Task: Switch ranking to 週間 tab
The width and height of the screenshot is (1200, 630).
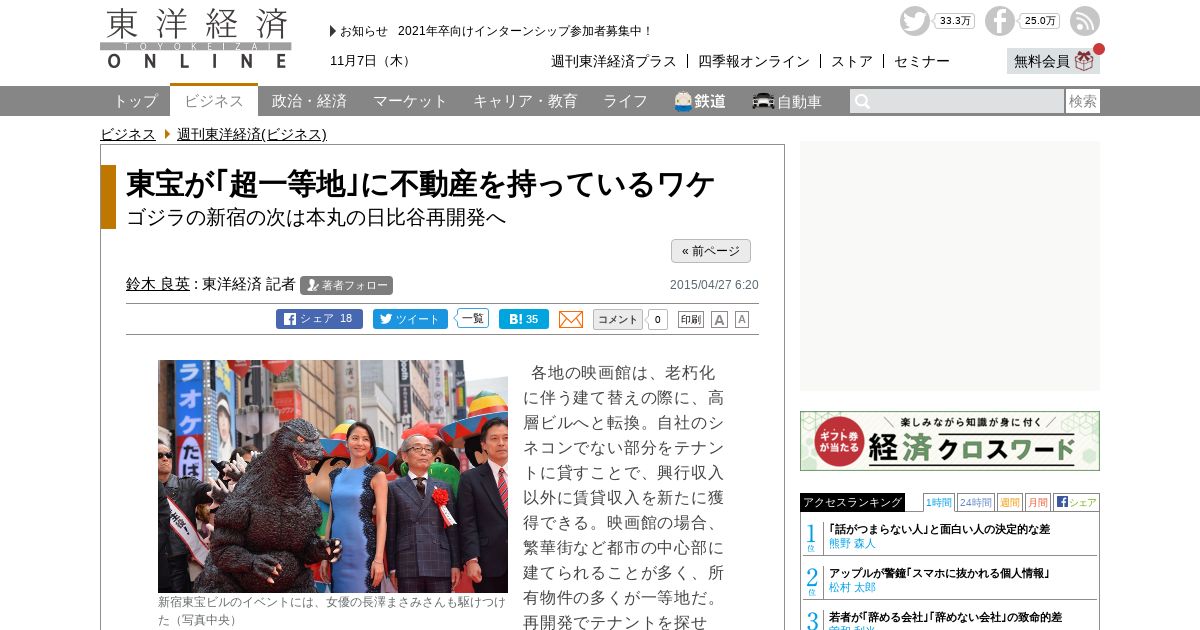Action: pos(1010,502)
